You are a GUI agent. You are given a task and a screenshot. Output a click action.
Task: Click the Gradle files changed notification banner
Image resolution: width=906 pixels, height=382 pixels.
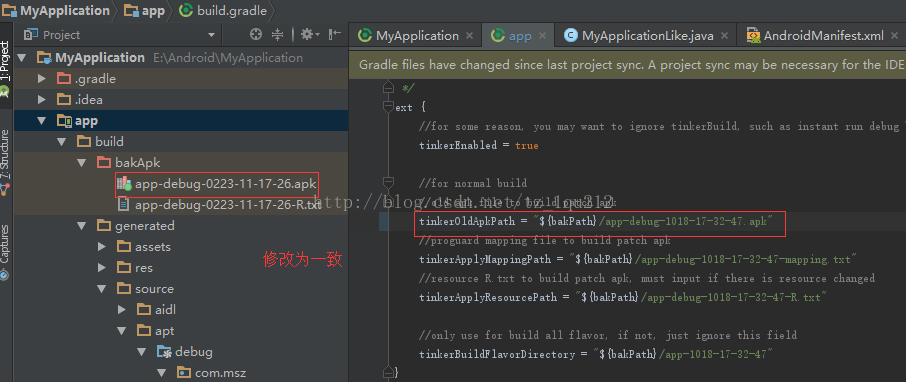coord(627,65)
